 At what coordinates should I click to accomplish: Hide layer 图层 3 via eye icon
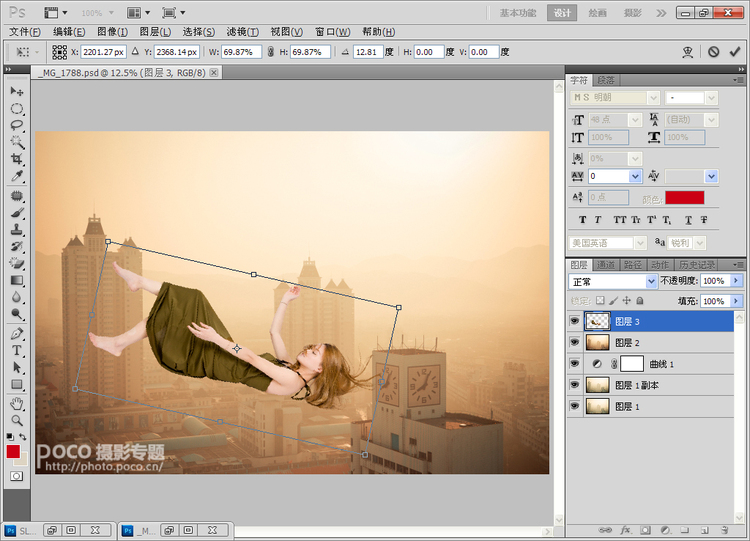pos(574,321)
